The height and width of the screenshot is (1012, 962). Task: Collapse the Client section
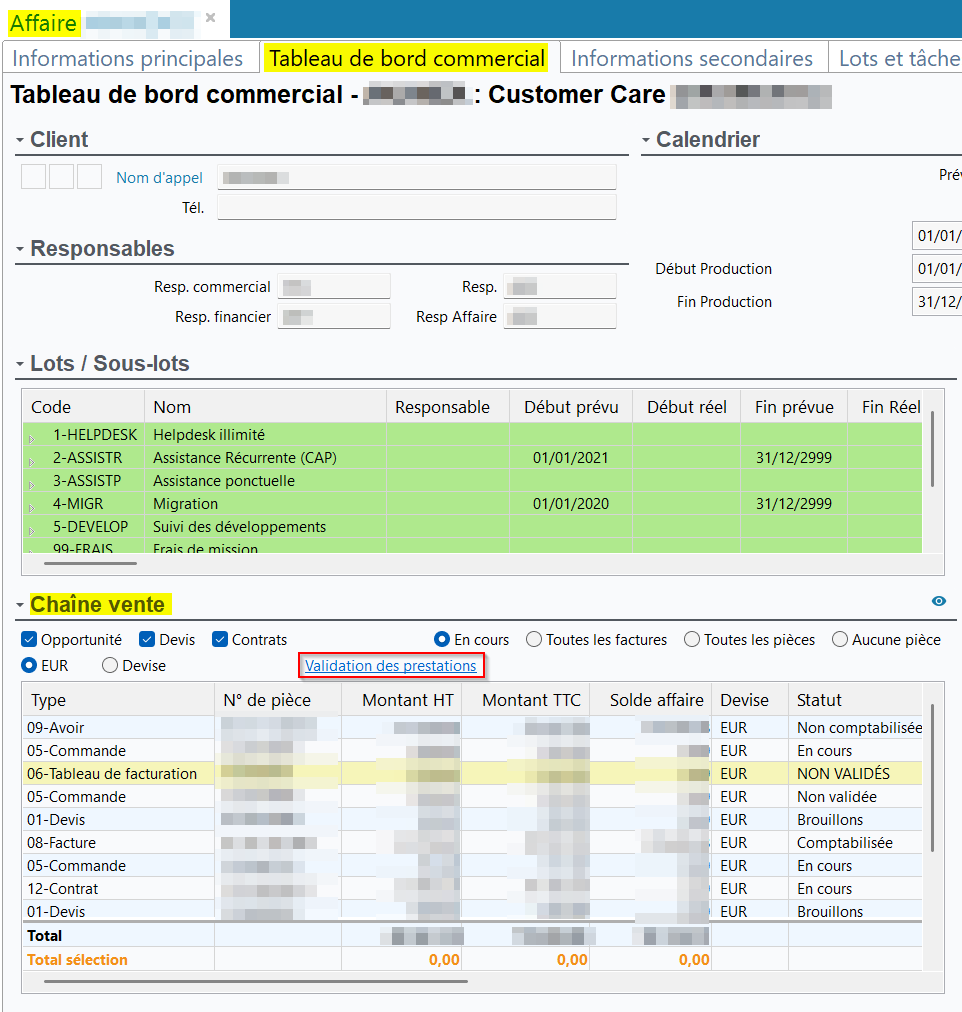tap(20, 140)
